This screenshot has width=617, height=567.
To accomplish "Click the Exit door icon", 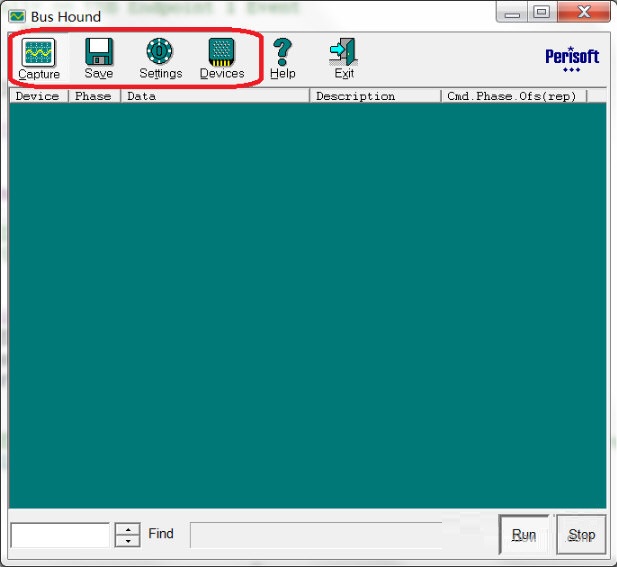I will pyautogui.click(x=344, y=52).
